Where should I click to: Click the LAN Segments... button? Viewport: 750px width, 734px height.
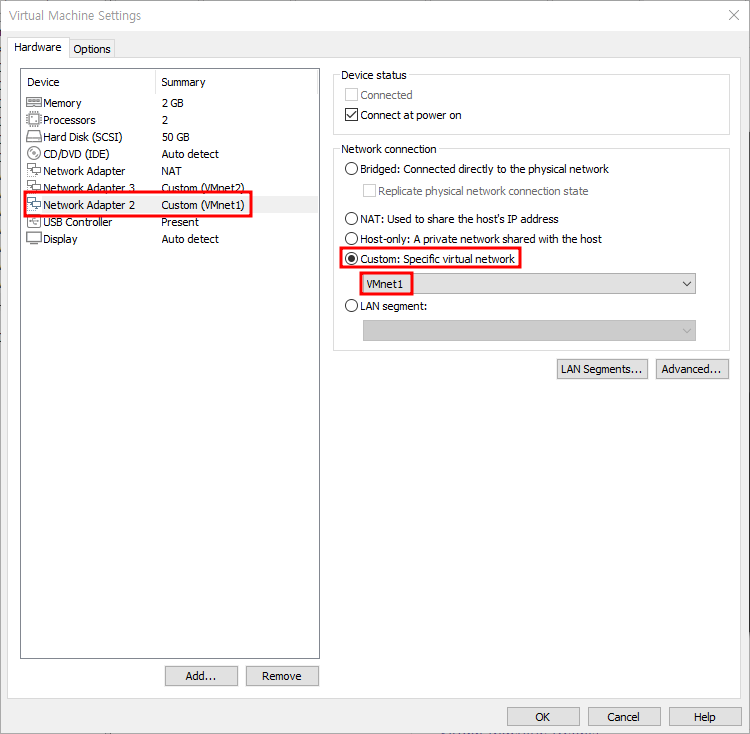click(x=602, y=369)
